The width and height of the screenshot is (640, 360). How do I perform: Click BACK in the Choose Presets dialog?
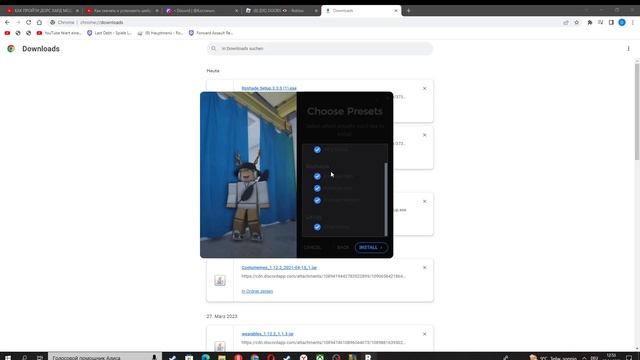[343, 248]
